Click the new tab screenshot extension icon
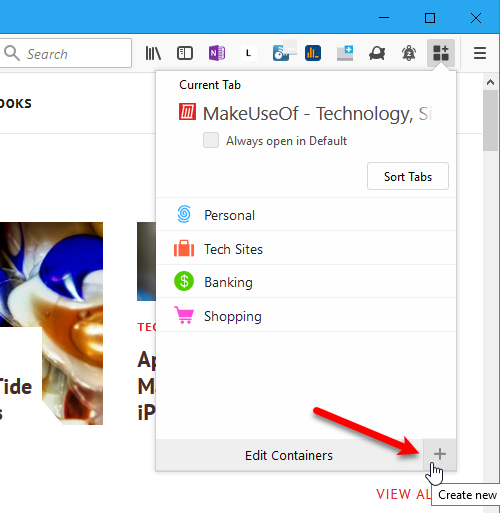This screenshot has width=500, height=513. [x=345, y=53]
